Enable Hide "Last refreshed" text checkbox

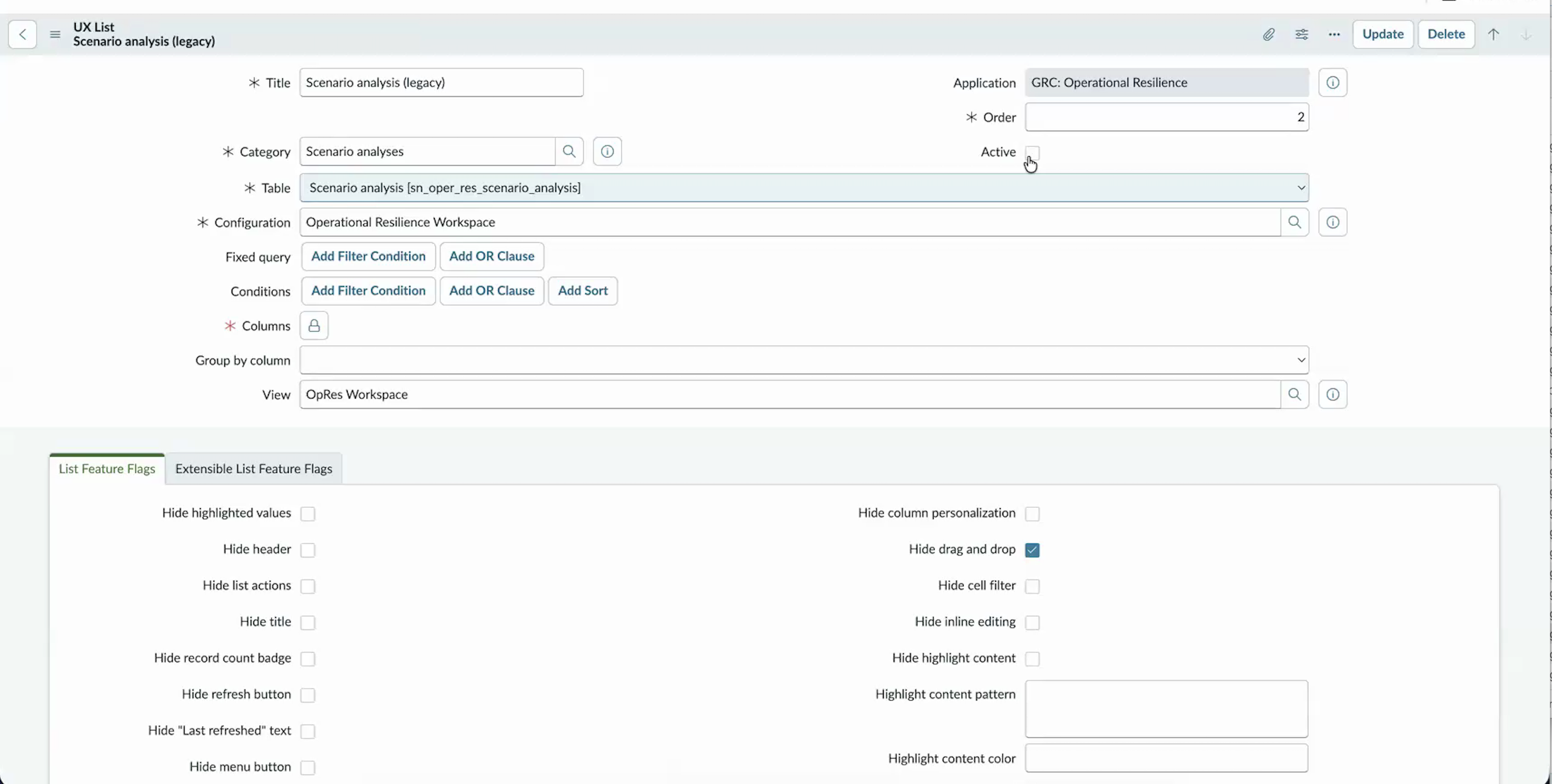(x=308, y=731)
